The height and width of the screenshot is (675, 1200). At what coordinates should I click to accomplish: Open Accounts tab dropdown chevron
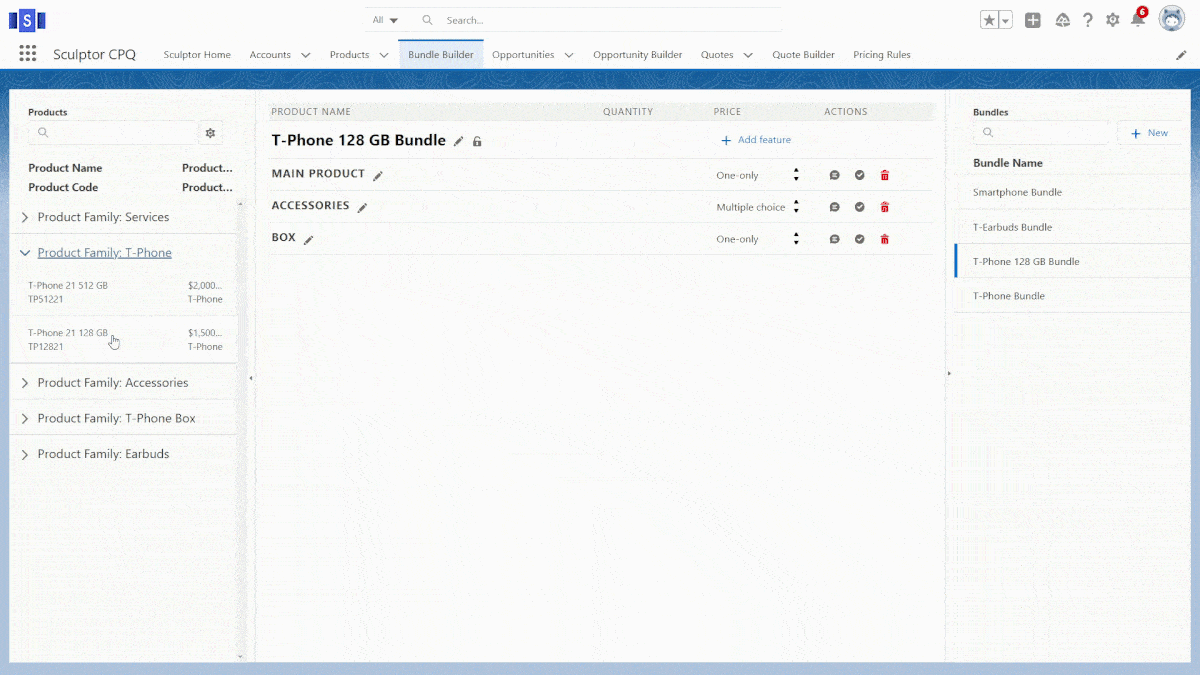pos(306,55)
